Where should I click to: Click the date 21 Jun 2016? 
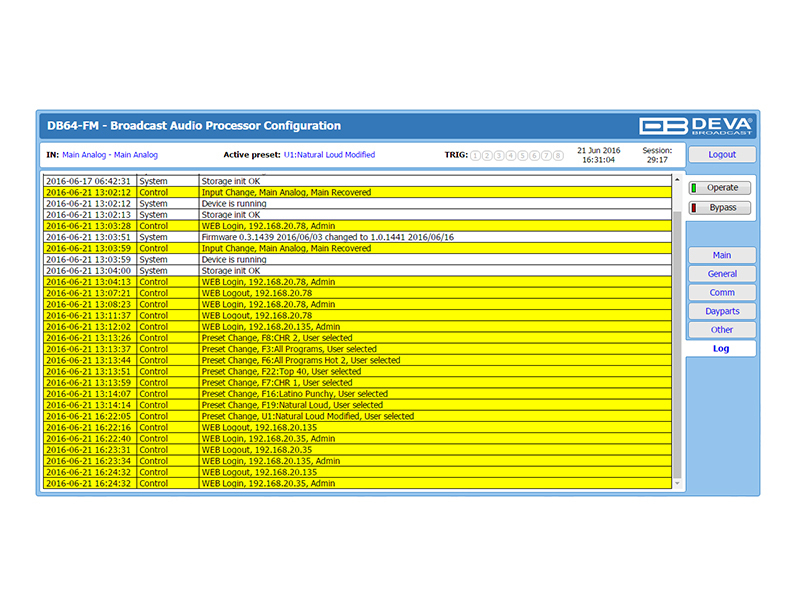coord(598,151)
